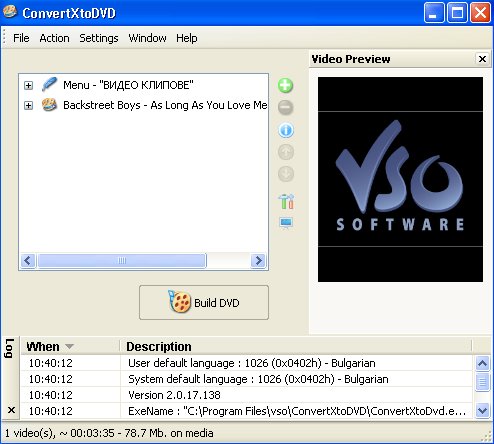Select the ExeName log row
Image resolution: width=494 pixels, height=444 pixels.
click(x=247, y=411)
